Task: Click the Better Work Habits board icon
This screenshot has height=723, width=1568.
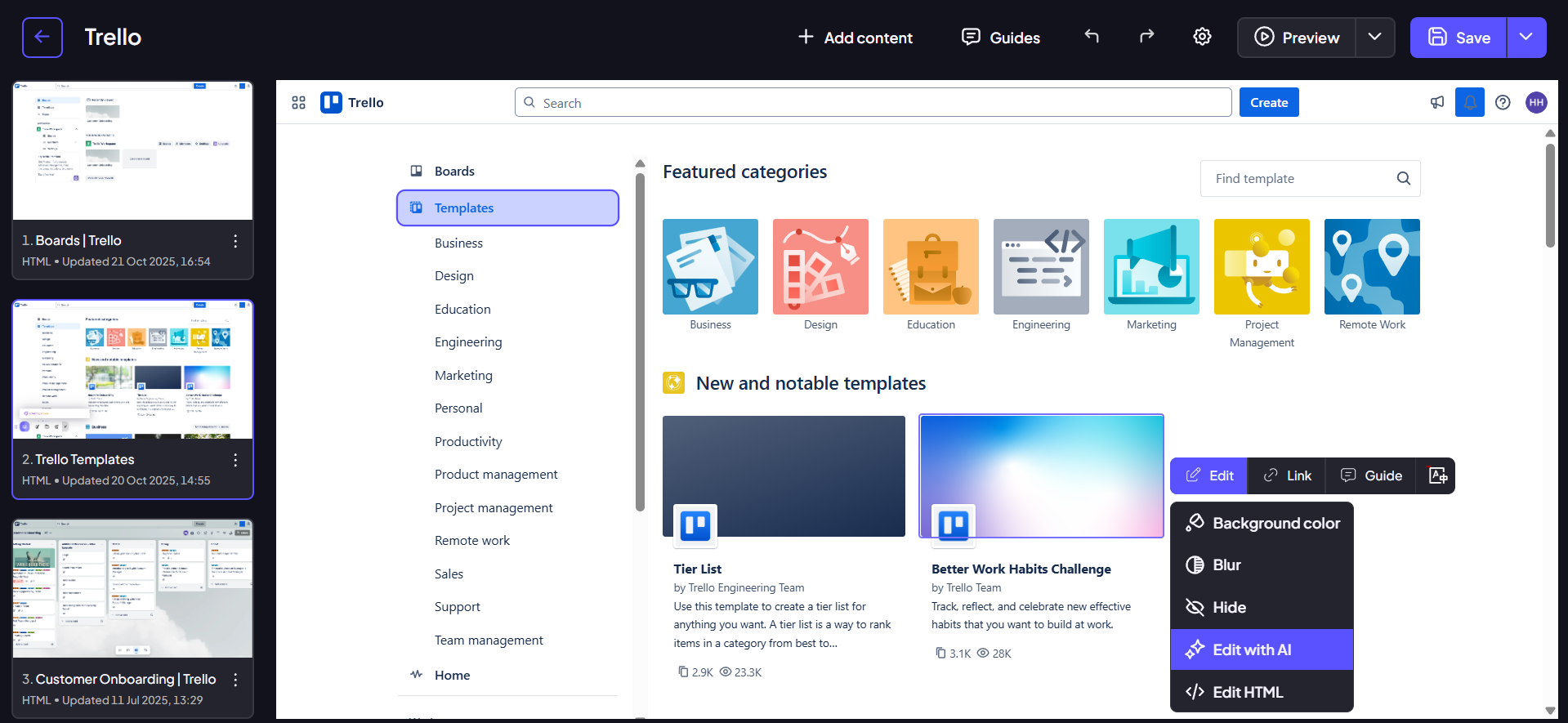Action: pos(954,525)
